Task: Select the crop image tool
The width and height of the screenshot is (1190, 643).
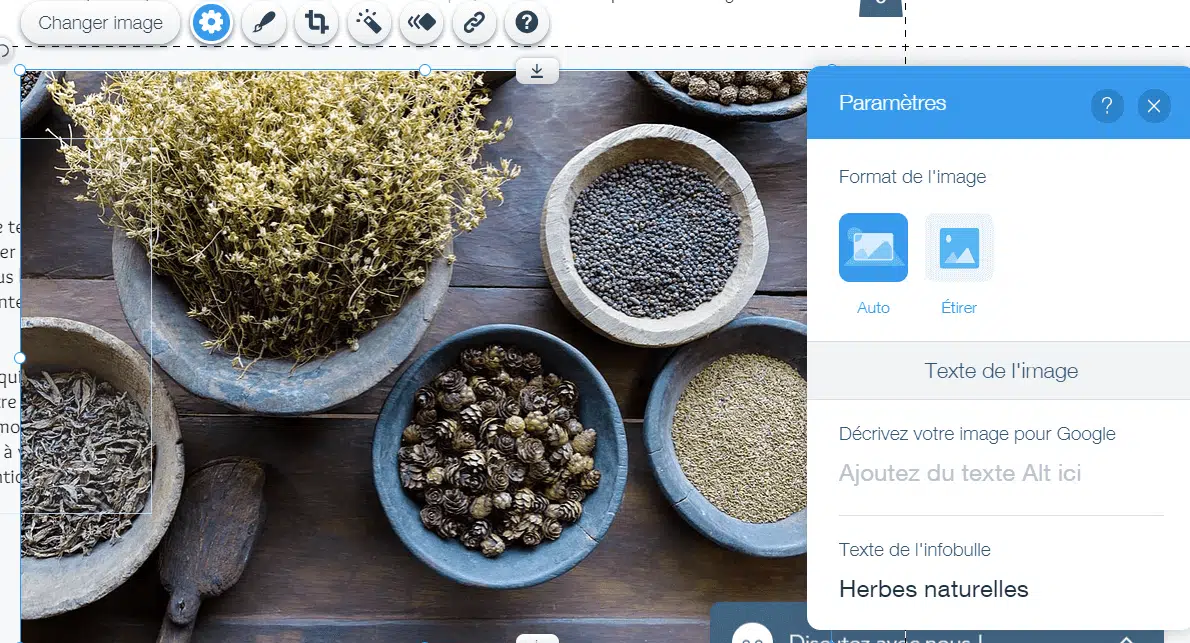Action: click(x=317, y=23)
